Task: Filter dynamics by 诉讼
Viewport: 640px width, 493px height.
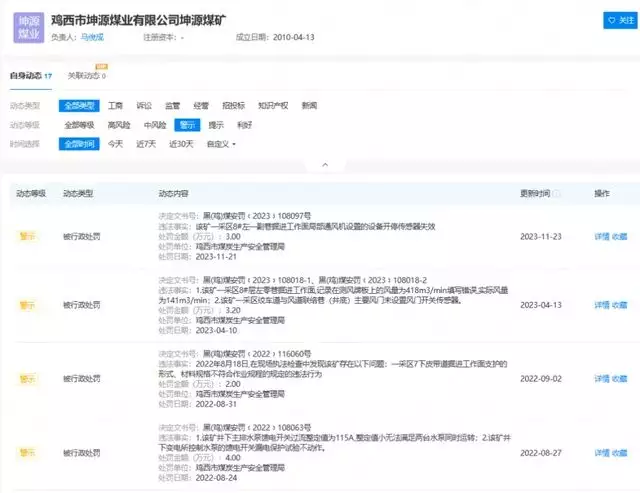Action: pyautogui.click(x=144, y=106)
